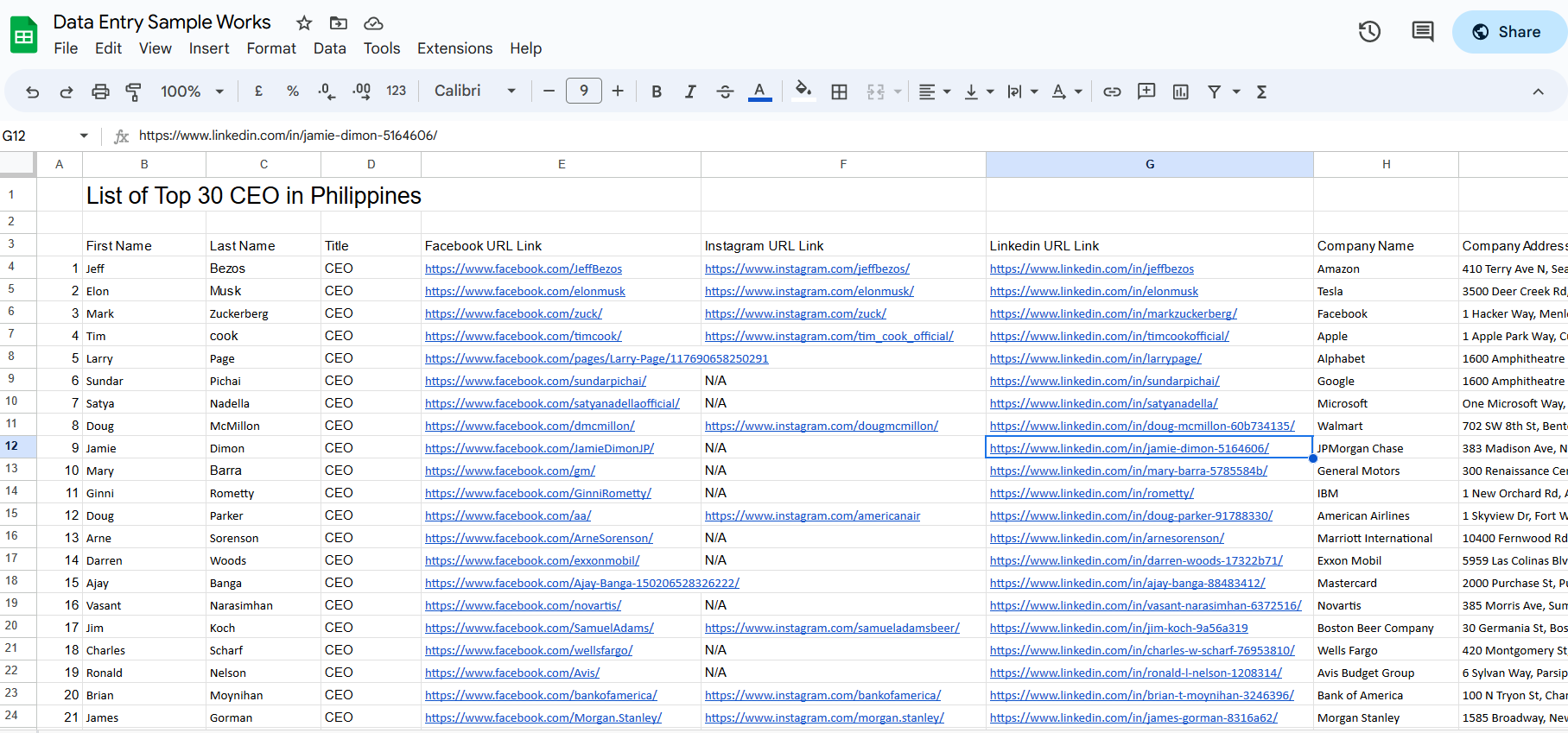Decrease font size minus button
Screen dimensions: 1568x733
click(549, 91)
